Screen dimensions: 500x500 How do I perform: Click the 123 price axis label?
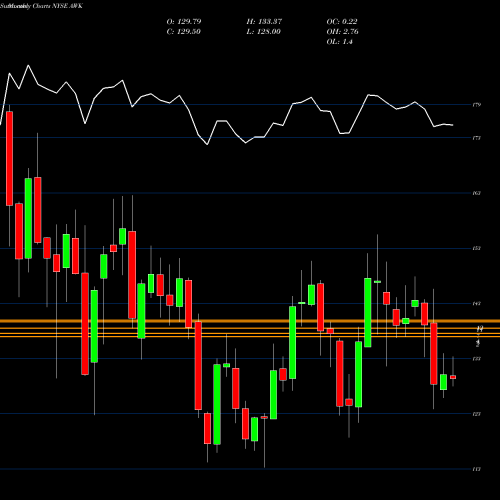pos(477,414)
